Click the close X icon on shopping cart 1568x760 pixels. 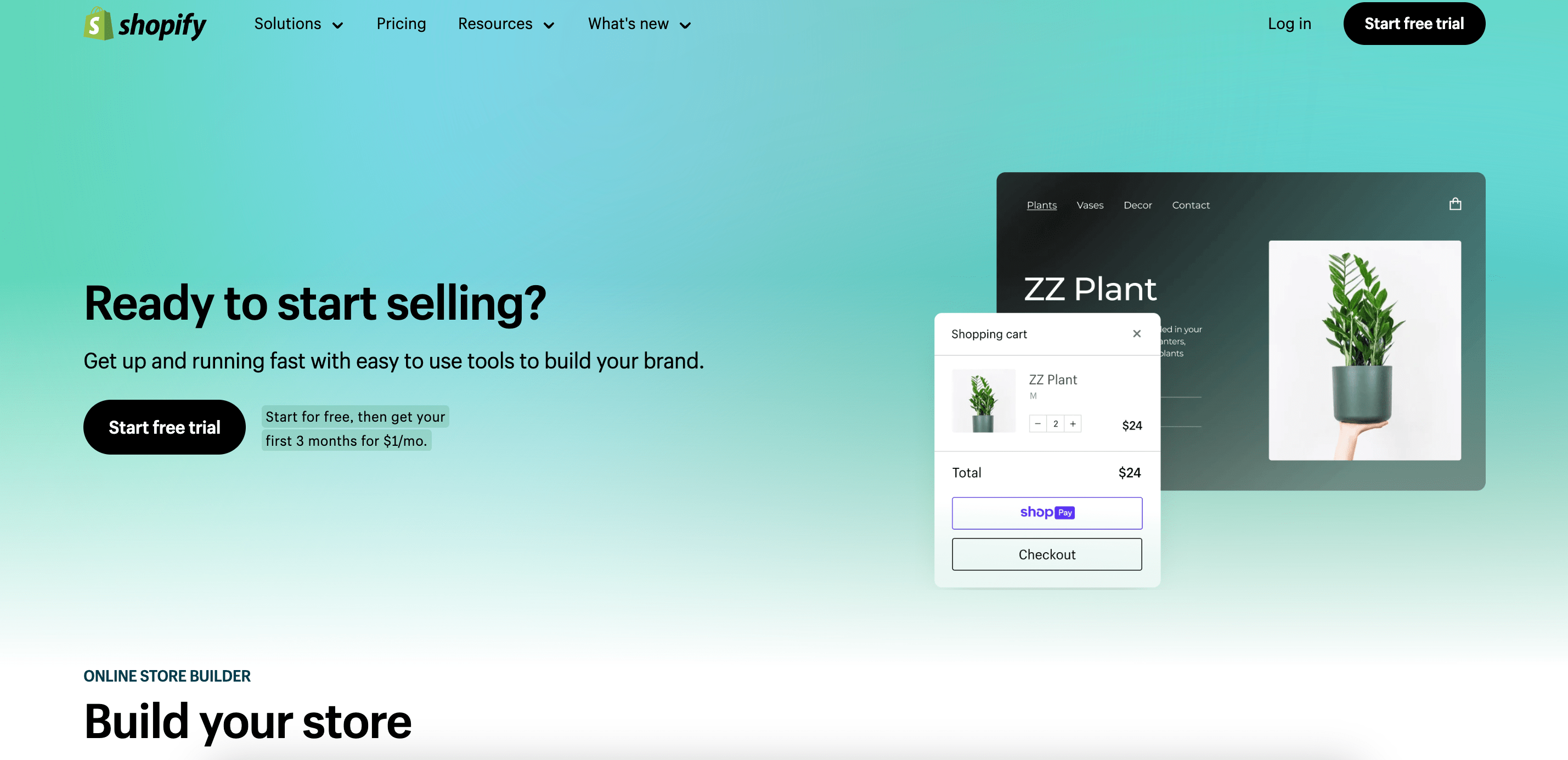click(x=1137, y=333)
